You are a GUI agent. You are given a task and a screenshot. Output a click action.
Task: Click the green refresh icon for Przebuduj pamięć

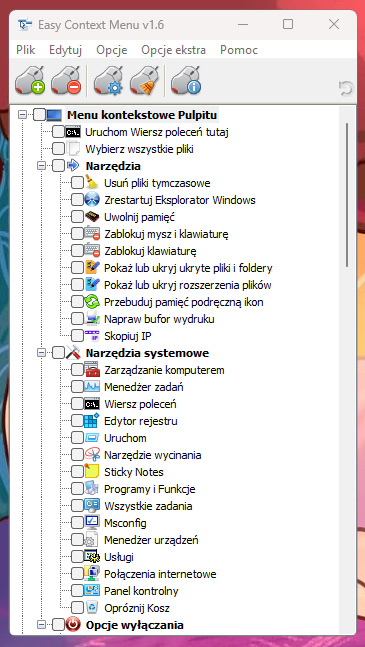[x=92, y=302]
